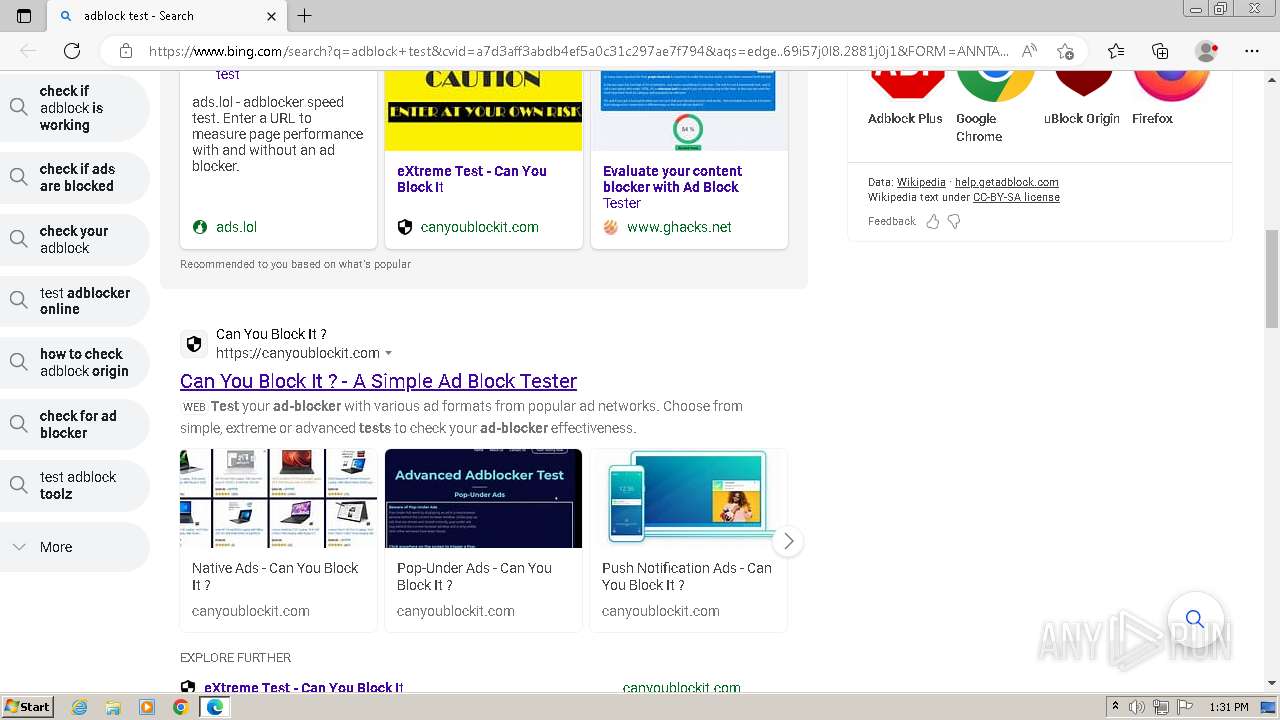Open the CC-BY-SA license link
Viewport: 1280px width, 720px height.
point(1016,197)
